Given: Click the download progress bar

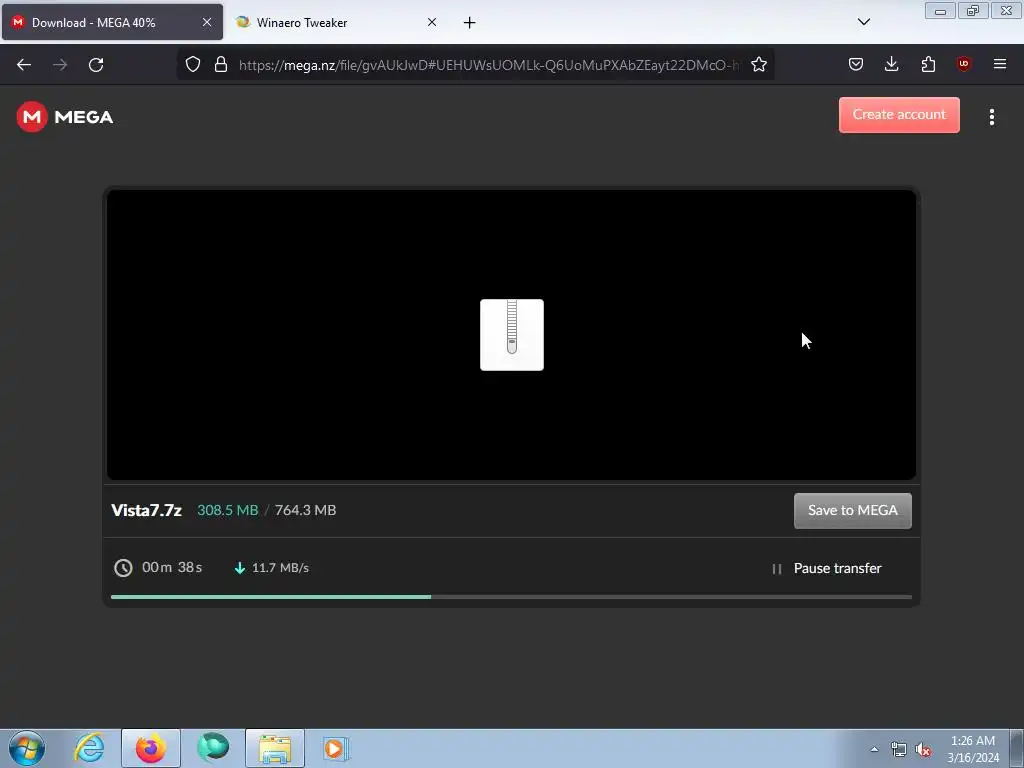Looking at the screenshot, I should click(x=511, y=596).
